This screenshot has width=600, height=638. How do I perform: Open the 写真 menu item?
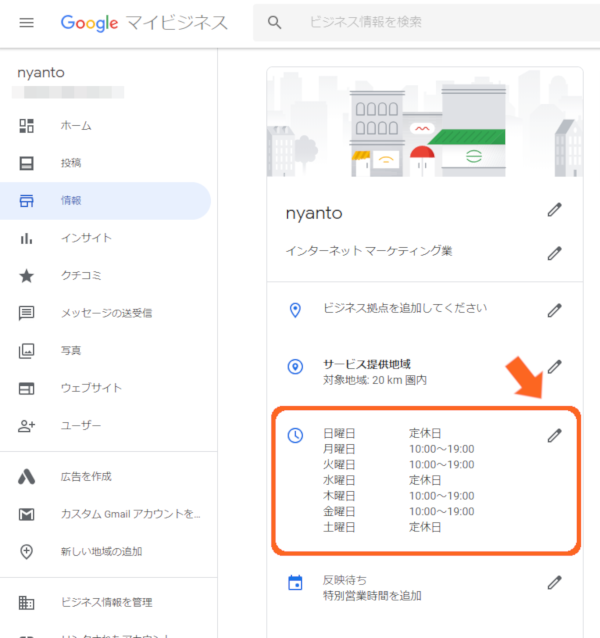tap(105, 350)
